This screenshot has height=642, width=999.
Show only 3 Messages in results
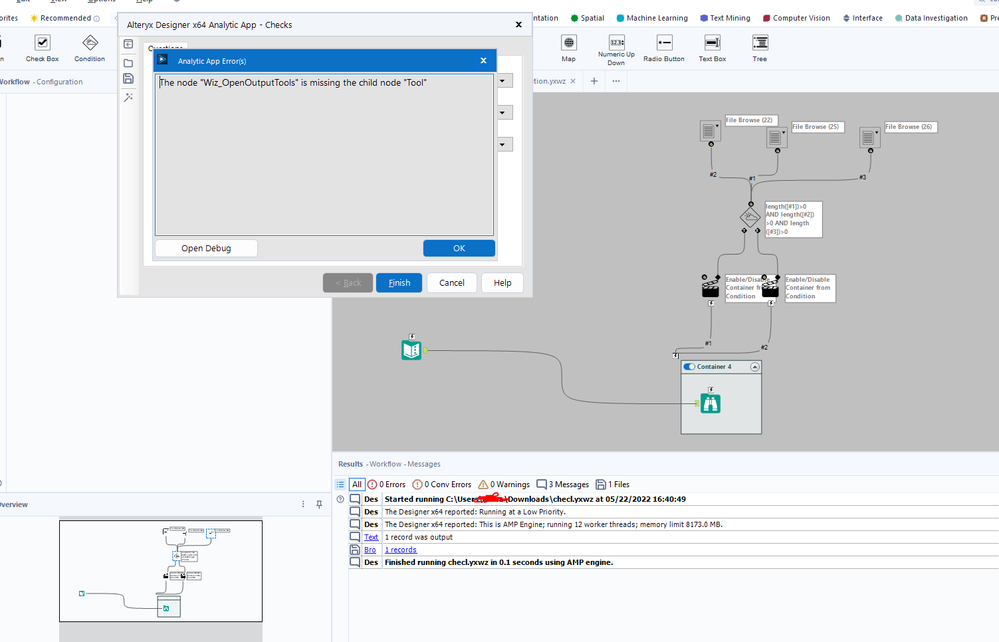click(x=563, y=484)
